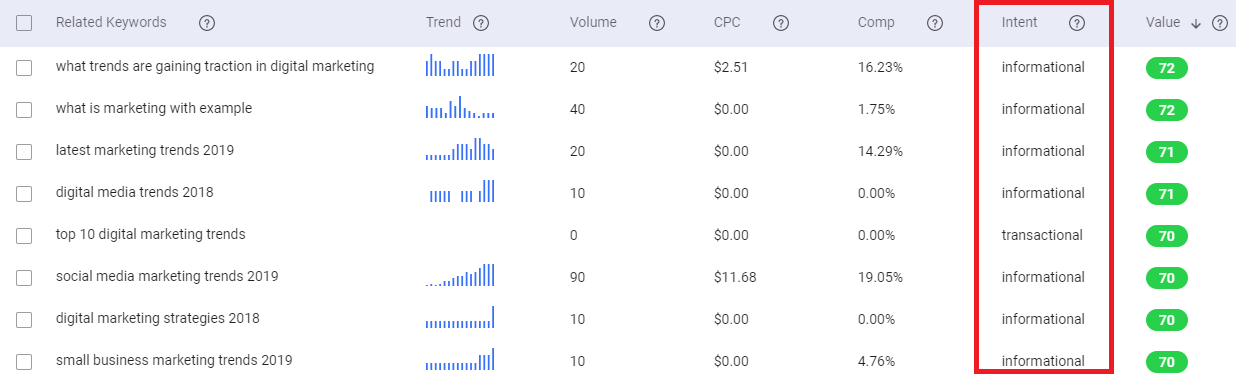Click the Value column sort arrow
The image size is (1236, 374).
1196,24
